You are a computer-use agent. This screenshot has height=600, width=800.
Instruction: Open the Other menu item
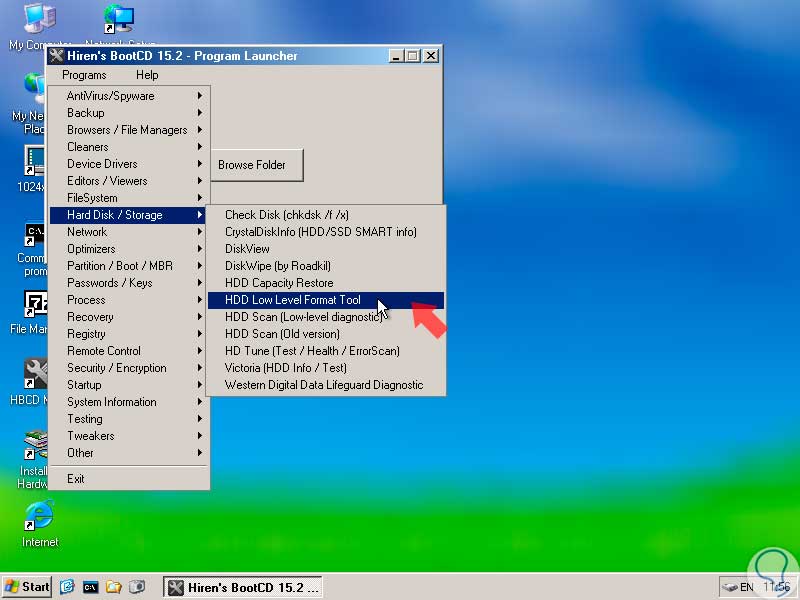(x=129, y=453)
